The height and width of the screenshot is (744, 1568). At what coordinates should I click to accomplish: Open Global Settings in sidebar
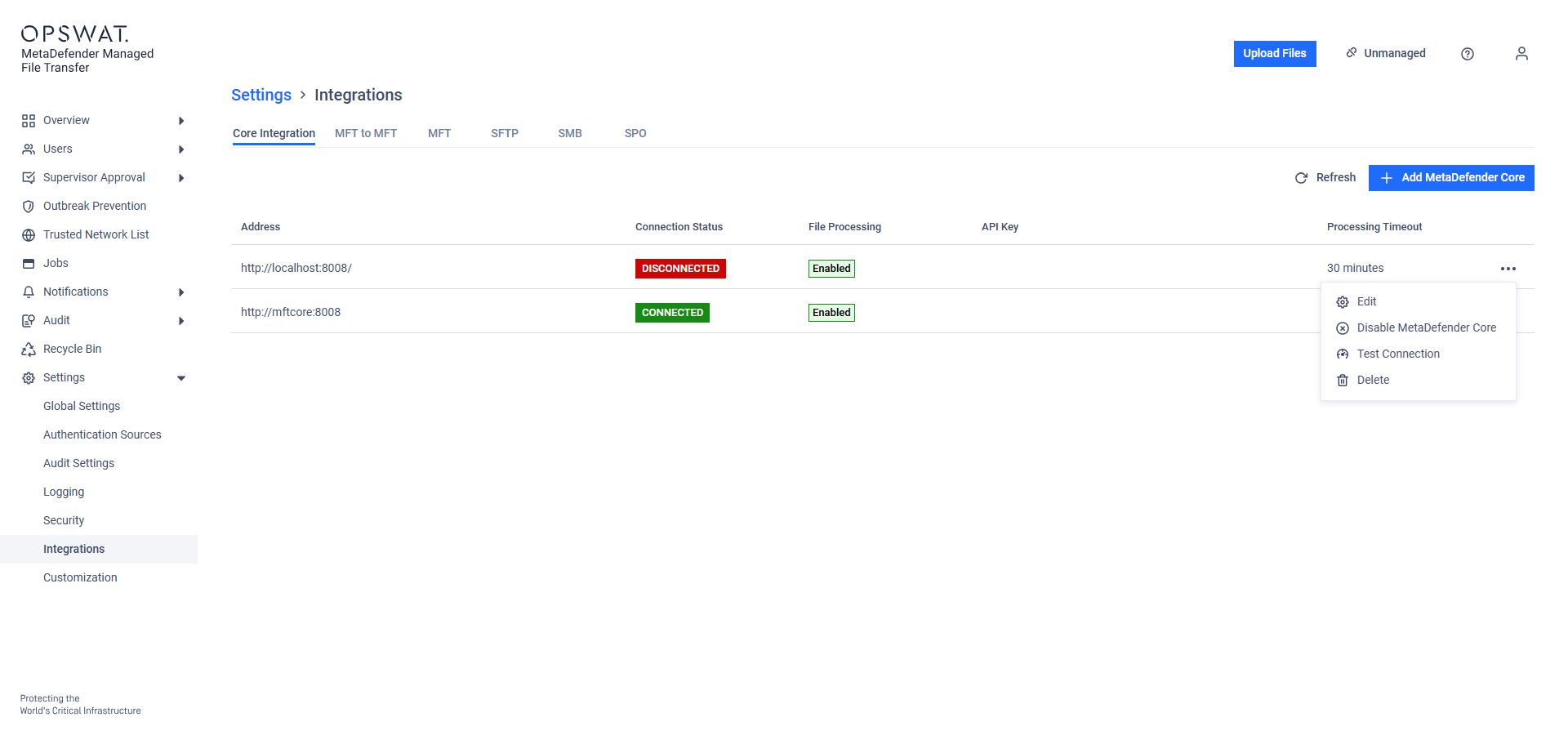pos(82,407)
